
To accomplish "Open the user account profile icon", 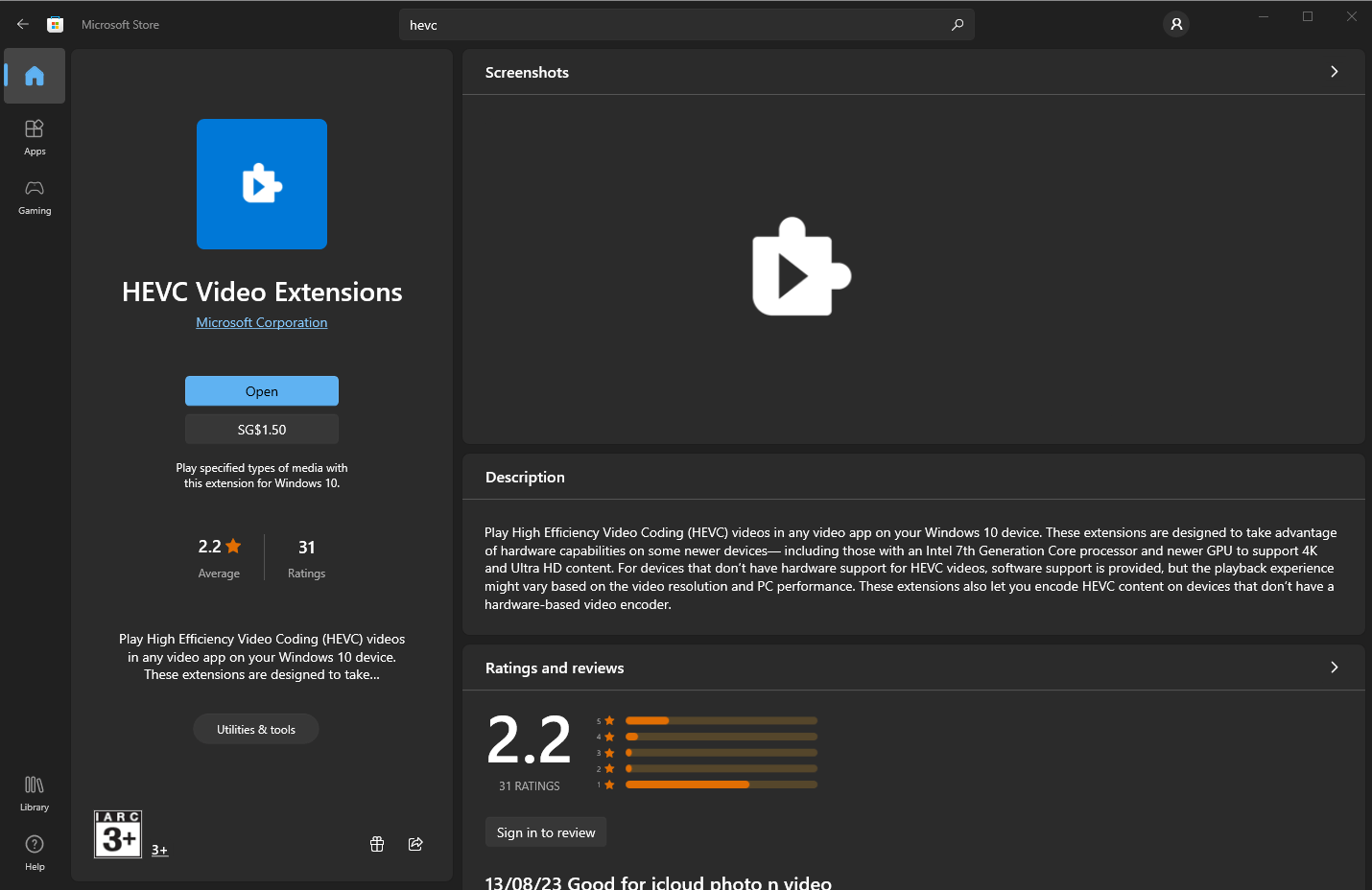I will 1176,24.
